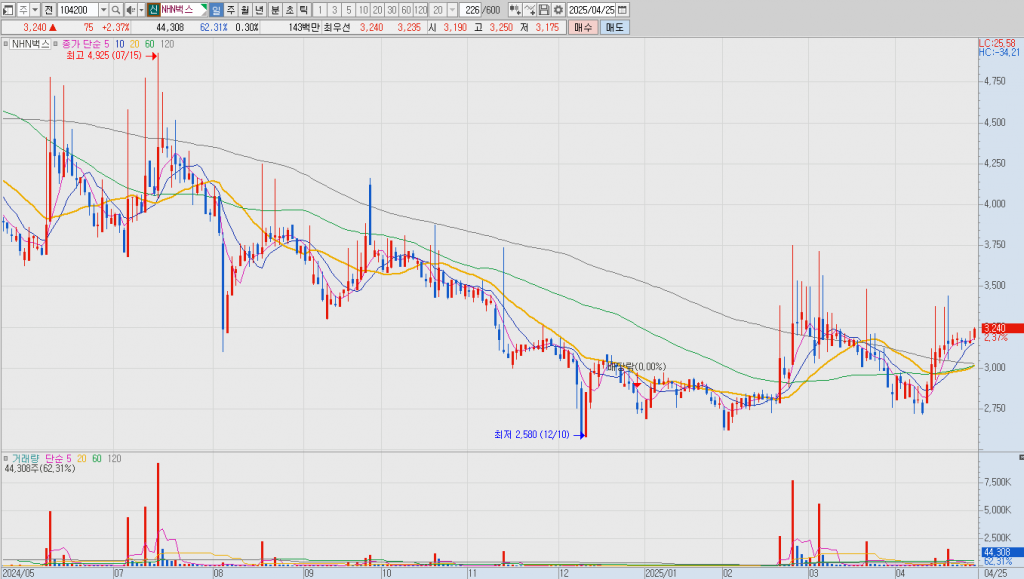Click the green 60 moving average legend label
Viewport: 1024px width, 579px height.
[149, 44]
